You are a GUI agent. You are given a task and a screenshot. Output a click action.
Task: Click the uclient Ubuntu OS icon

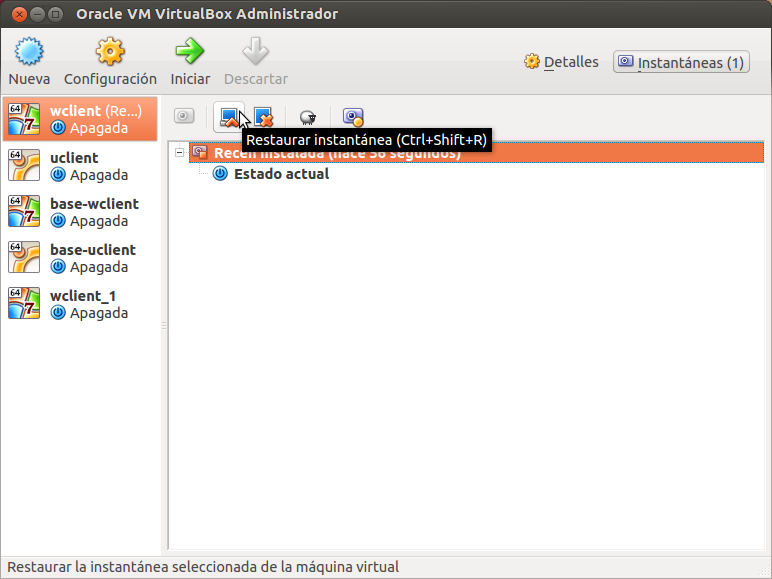coord(24,165)
